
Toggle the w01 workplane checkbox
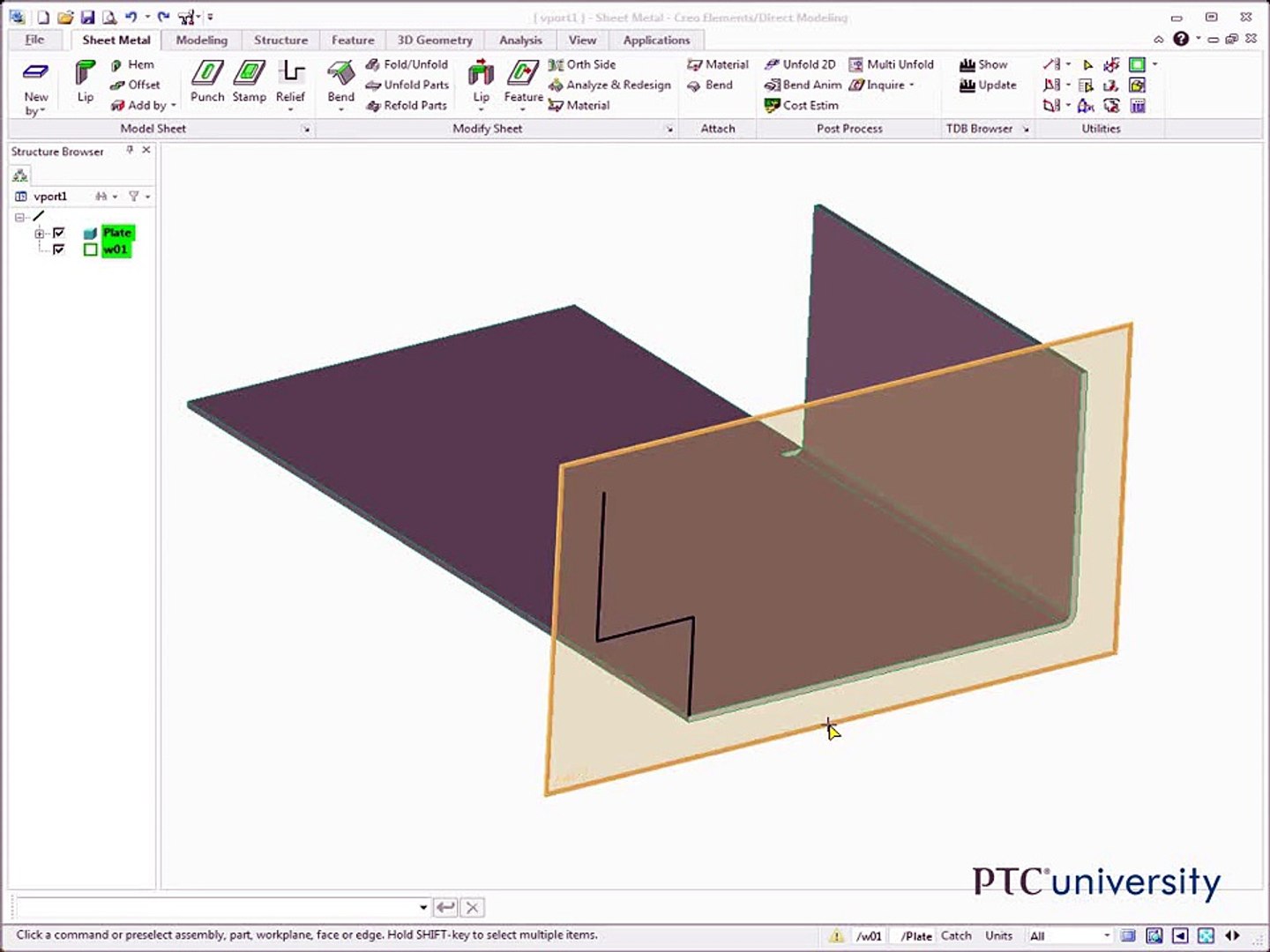coord(59,249)
